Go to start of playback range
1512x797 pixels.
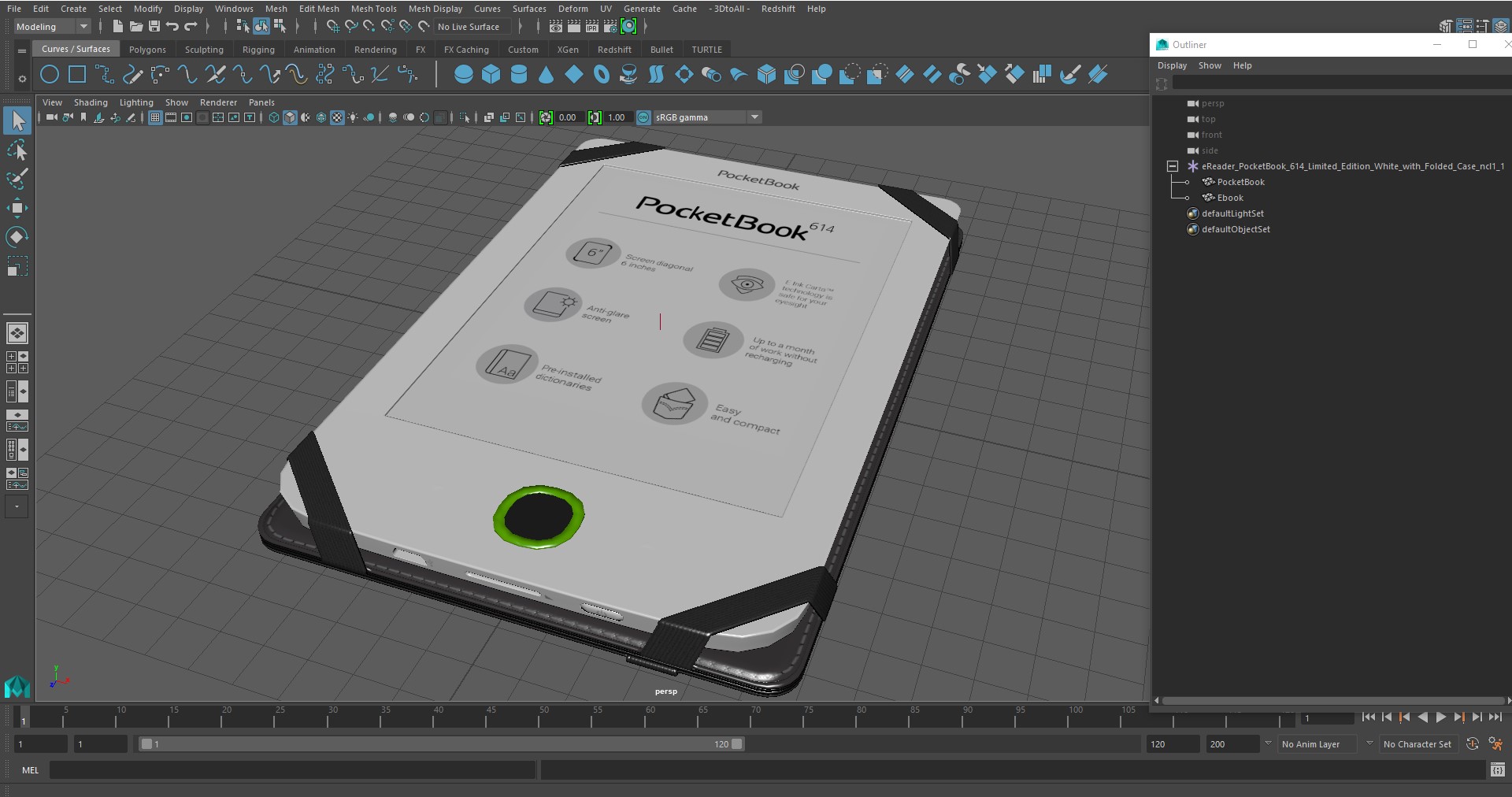click(1368, 717)
